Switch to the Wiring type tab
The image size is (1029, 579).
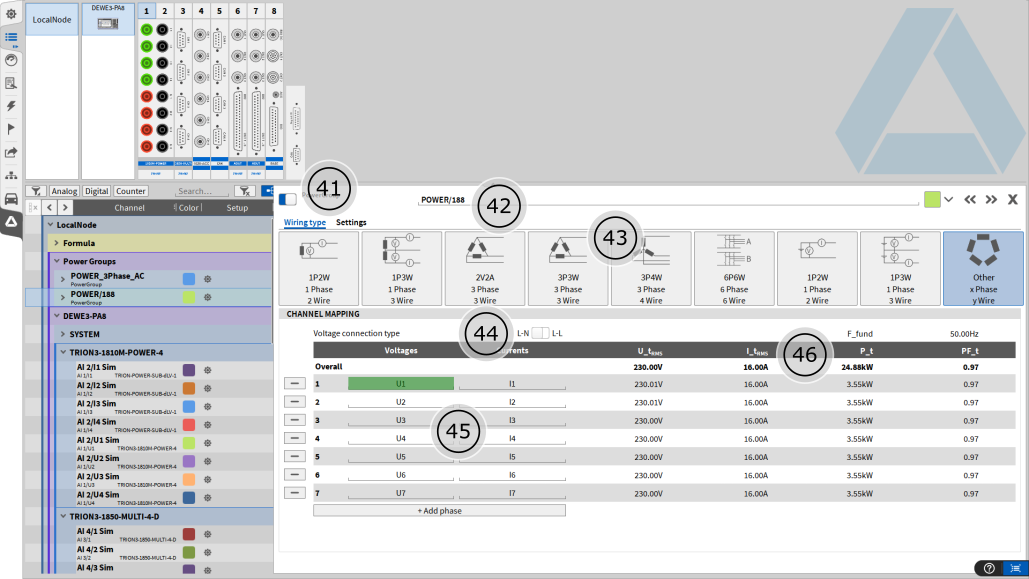click(x=304, y=223)
